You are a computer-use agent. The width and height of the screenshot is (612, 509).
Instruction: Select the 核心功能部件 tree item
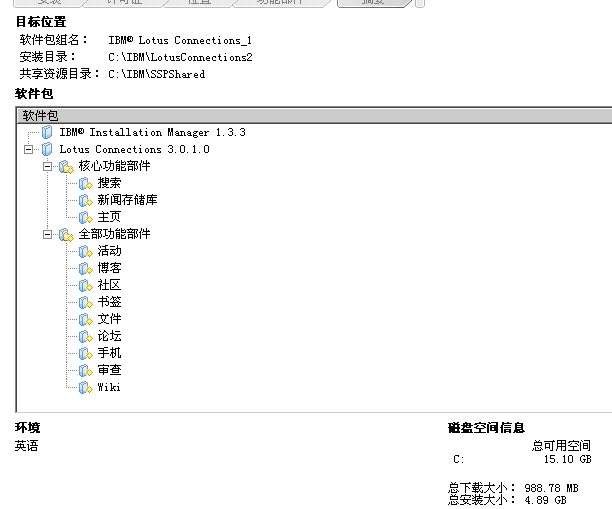pyautogui.click(x=114, y=166)
